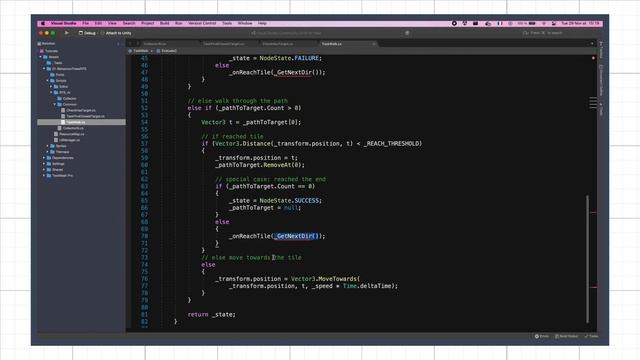This screenshot has width=640, height=360.
Task: Close the TaskWalk.cs editor tab
Action: tap(373, 44)
